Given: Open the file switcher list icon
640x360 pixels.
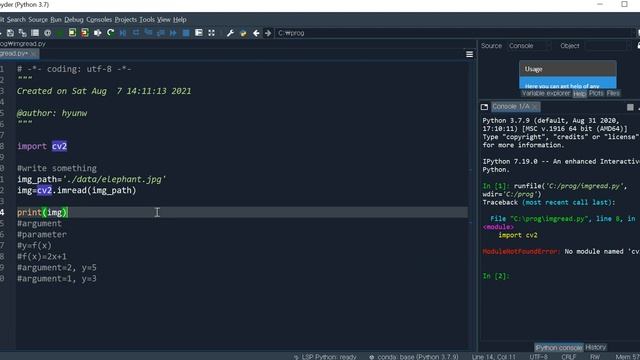Looking at the screenshot, I should [35, 33].
